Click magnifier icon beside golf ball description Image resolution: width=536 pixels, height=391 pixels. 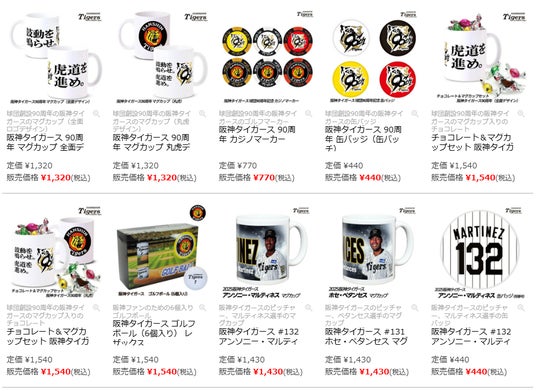[203, 308]
